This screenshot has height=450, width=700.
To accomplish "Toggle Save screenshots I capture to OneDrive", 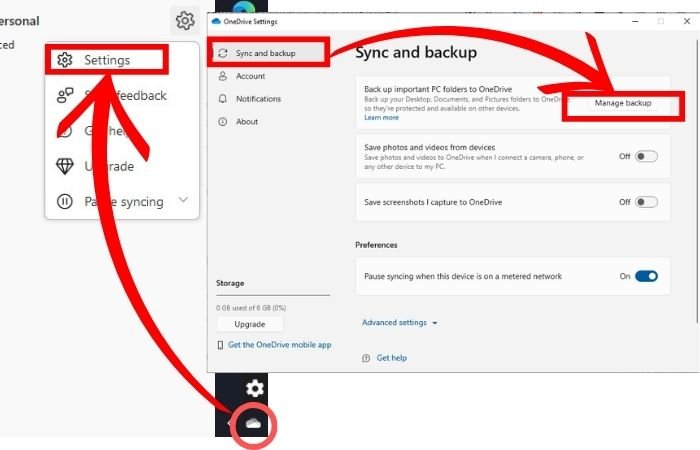I will [x=646, y=202].
